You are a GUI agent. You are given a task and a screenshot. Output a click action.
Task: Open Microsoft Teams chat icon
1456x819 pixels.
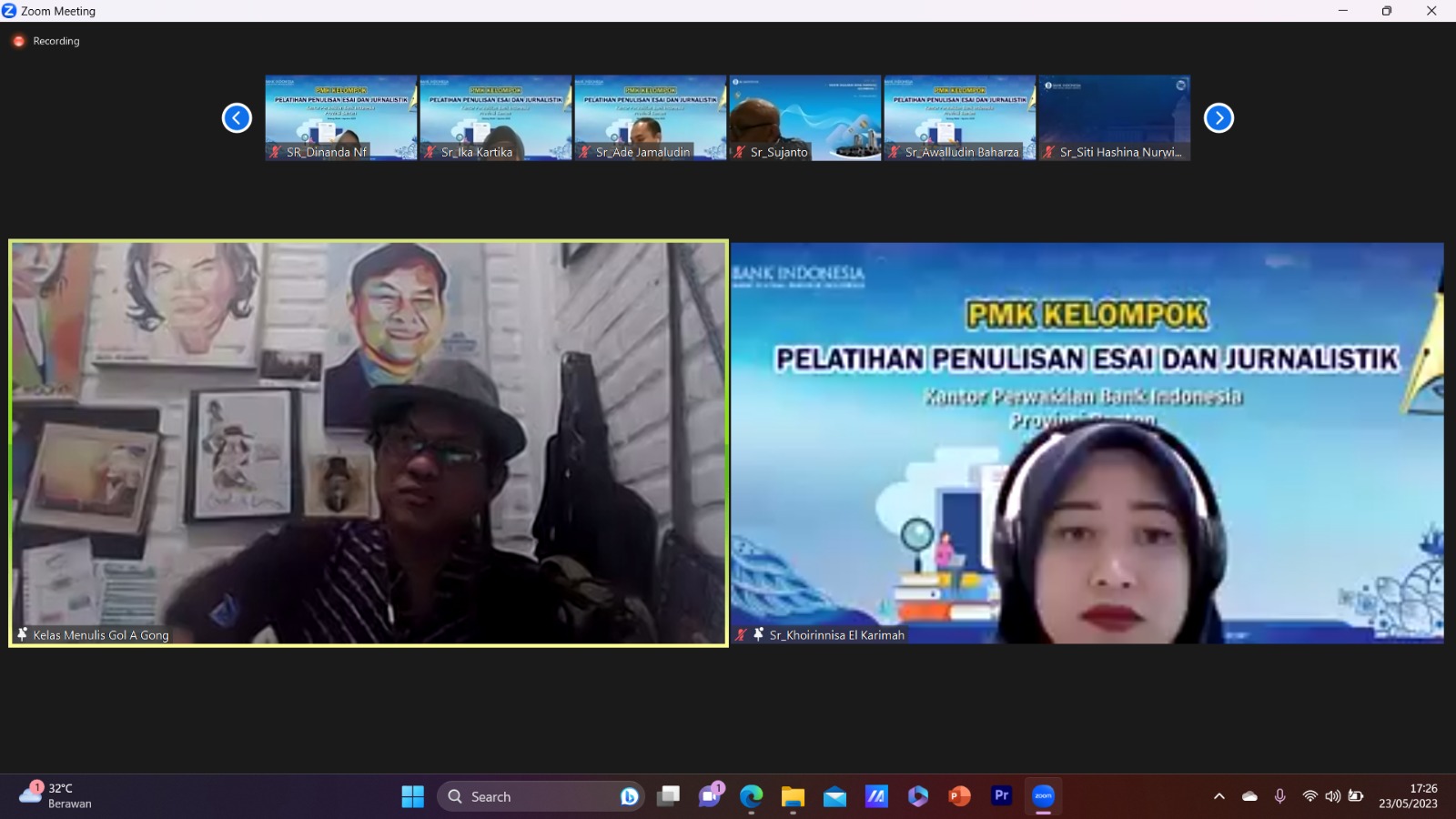(x=710, y=796)
